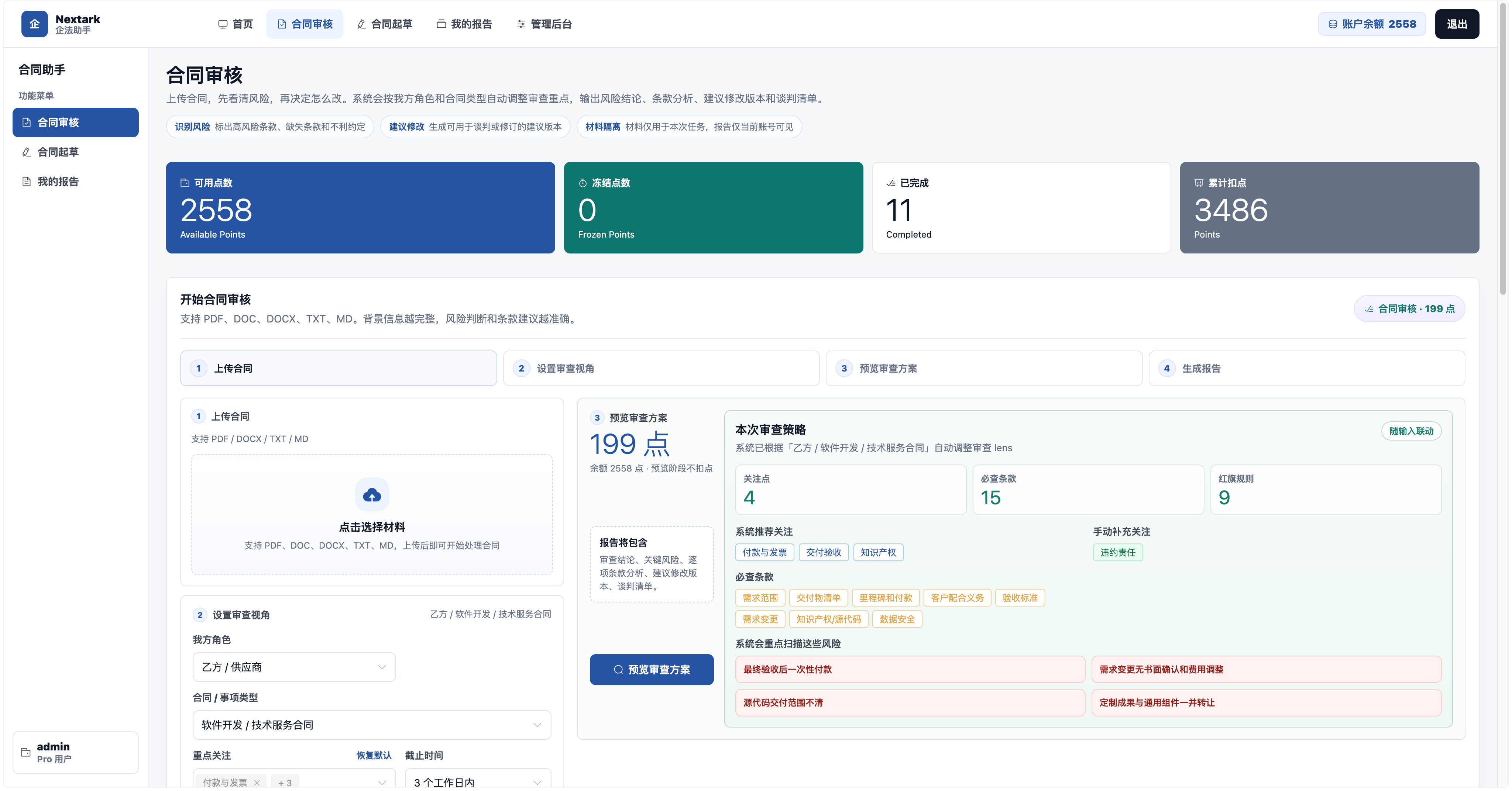This screenshot has height=791, width=1512.
Task: Click the 累计扣点 icon
Action: (x=1199, y=183)
